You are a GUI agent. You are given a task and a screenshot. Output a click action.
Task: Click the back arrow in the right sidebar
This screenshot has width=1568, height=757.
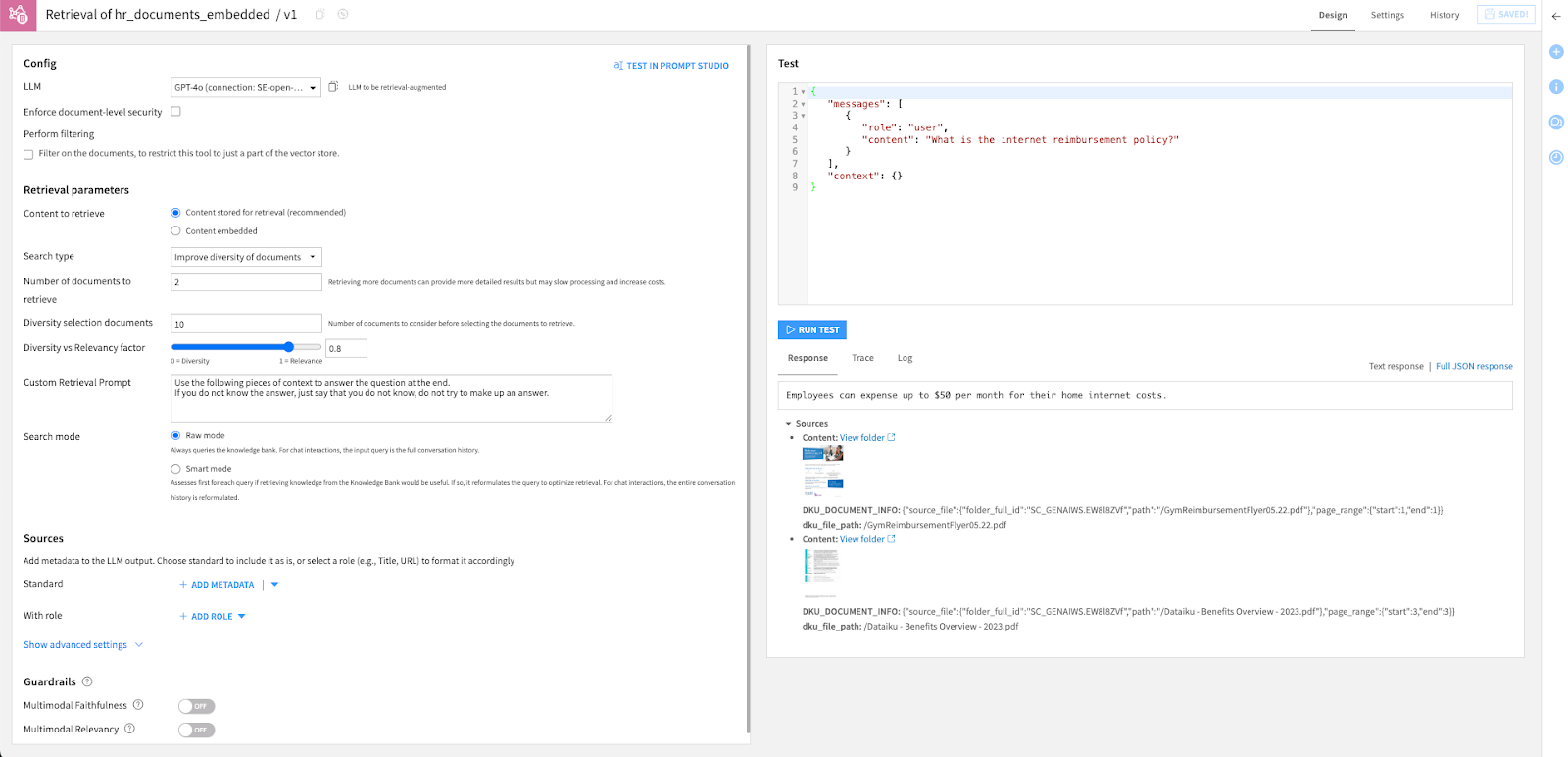click(1556, 16)
